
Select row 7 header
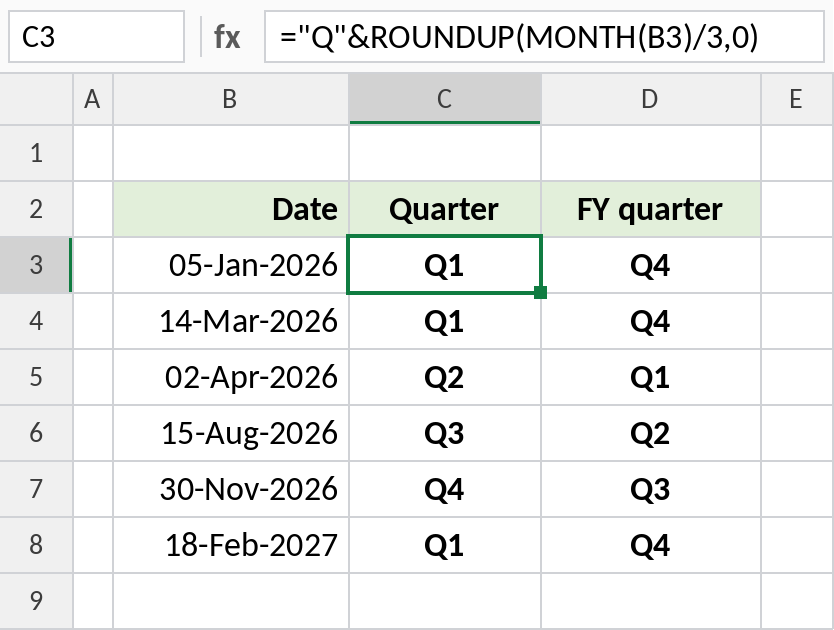pos(36,488)
